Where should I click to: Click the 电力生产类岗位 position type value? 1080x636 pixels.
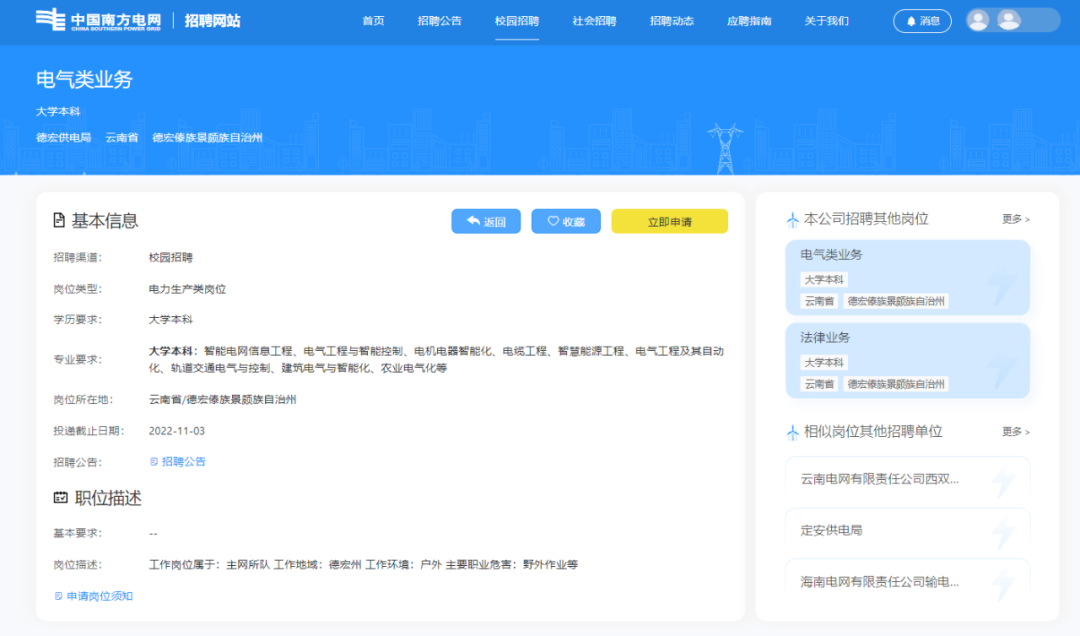click(187, 289)
